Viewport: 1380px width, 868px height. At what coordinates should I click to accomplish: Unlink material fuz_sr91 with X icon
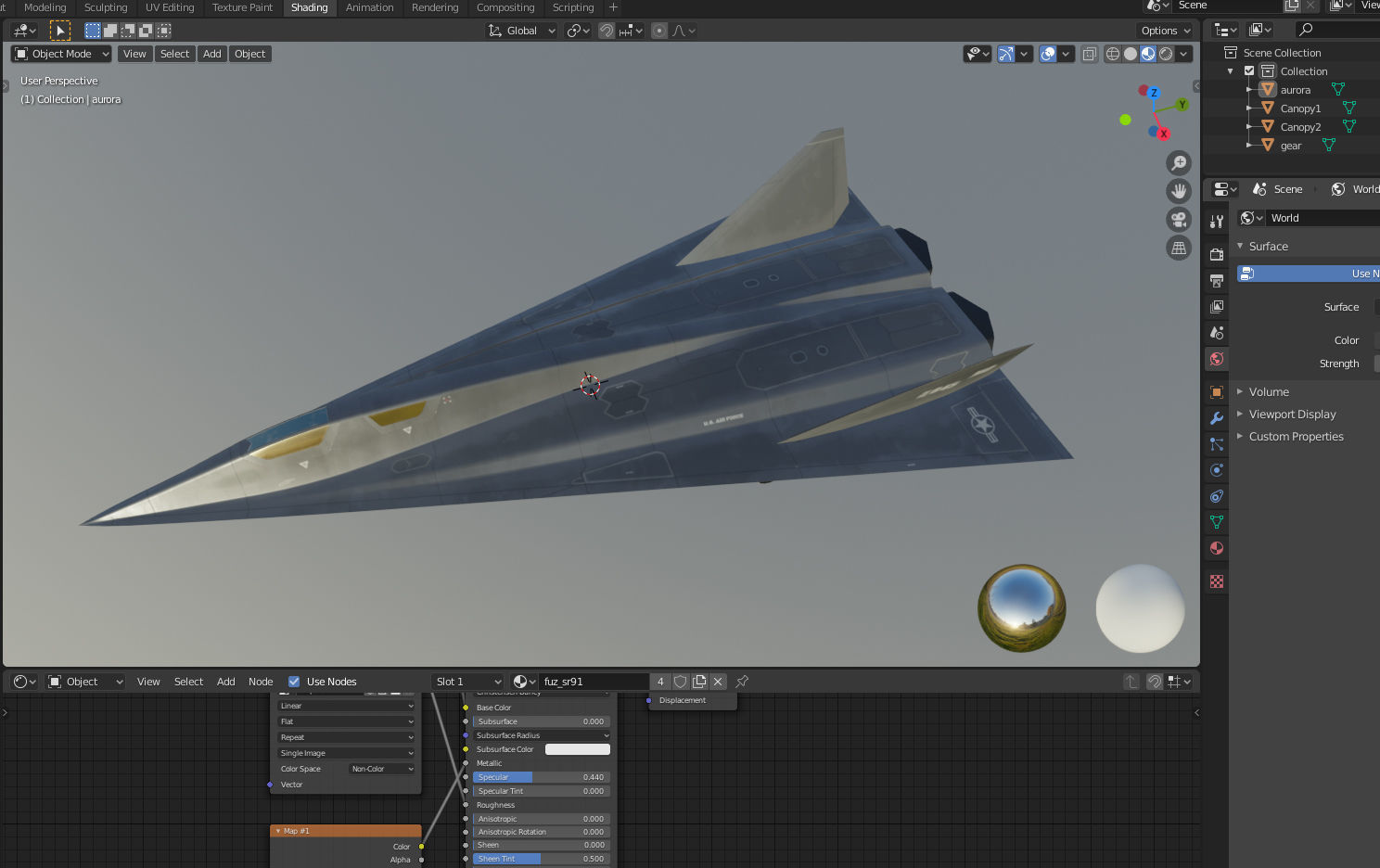718,682
